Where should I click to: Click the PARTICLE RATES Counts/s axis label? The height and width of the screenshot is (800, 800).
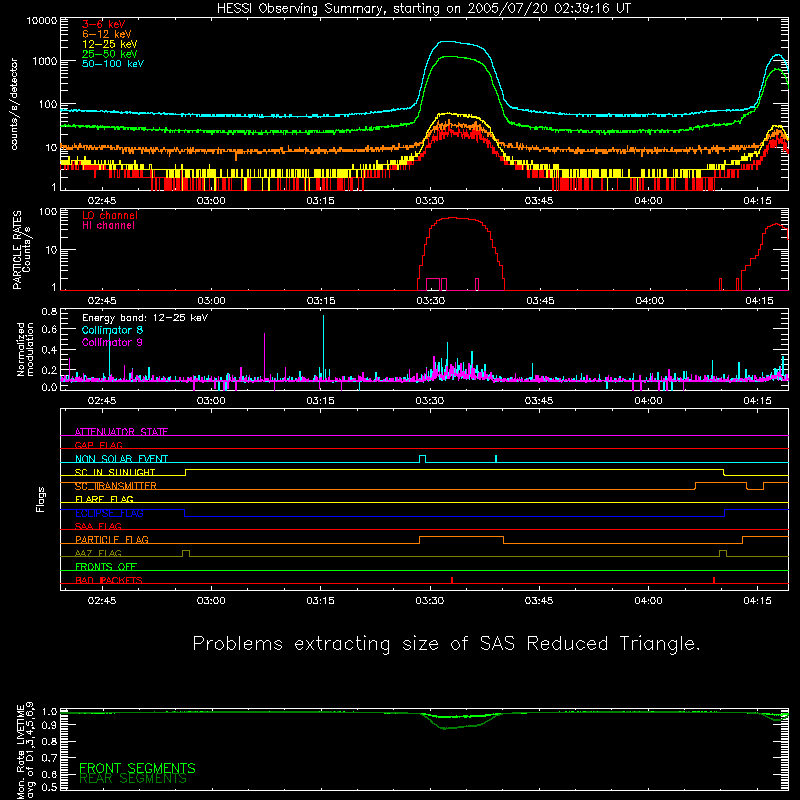pyautogui.click(x=21, y=250)
